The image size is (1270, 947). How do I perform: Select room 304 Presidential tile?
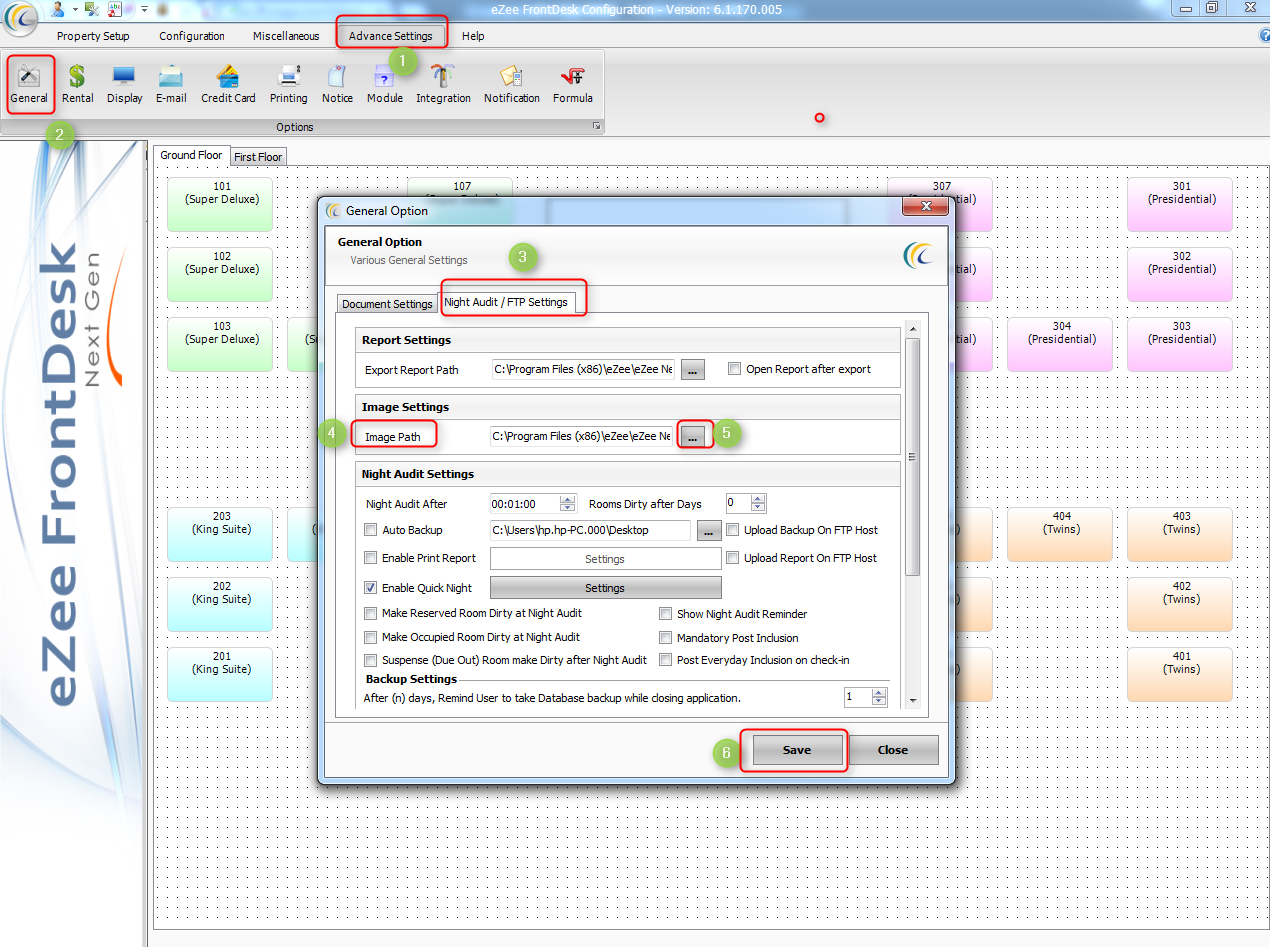pos(1061,345)
